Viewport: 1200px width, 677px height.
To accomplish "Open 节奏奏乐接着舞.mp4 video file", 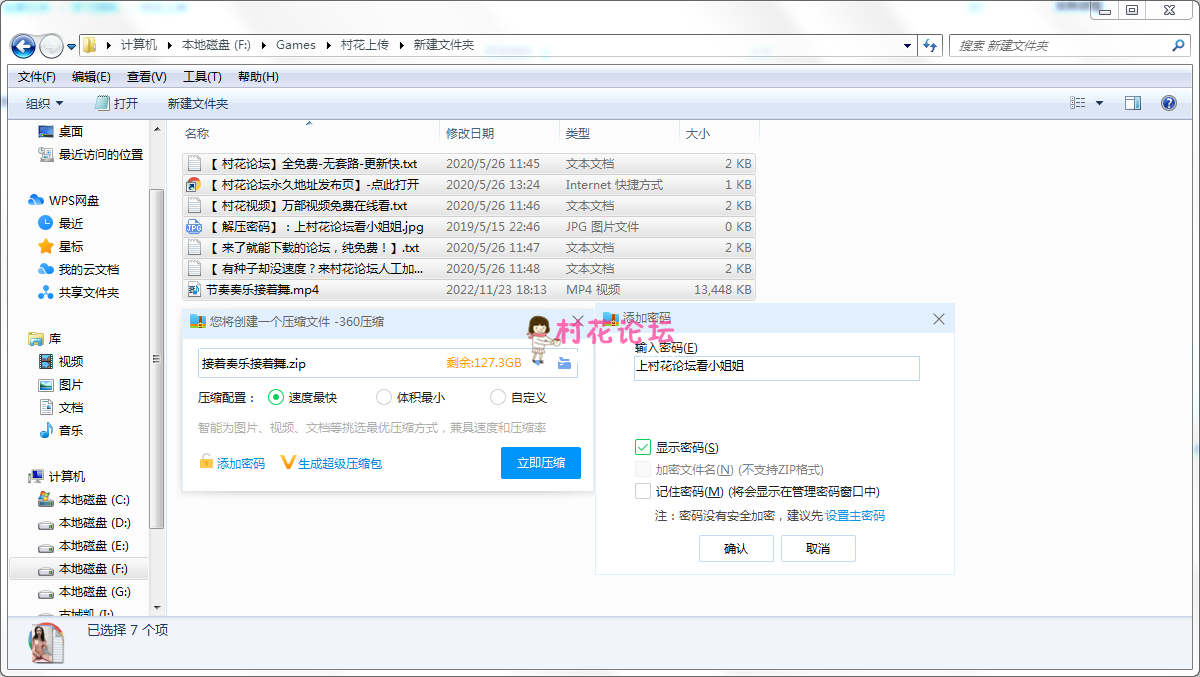I will coord(262,290).
